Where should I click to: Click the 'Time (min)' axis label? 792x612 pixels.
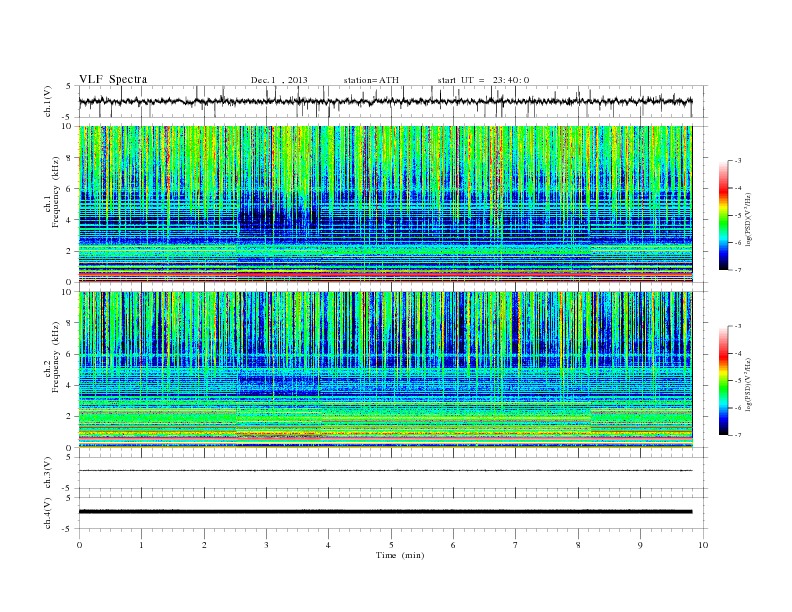click(x=400, y=555)
